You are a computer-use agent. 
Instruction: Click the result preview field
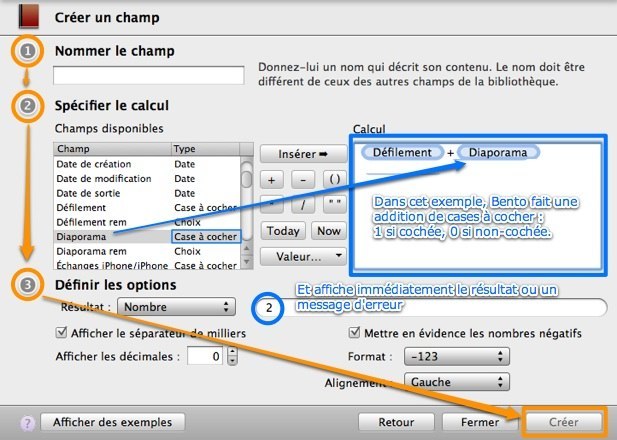[x=430, y=307]
